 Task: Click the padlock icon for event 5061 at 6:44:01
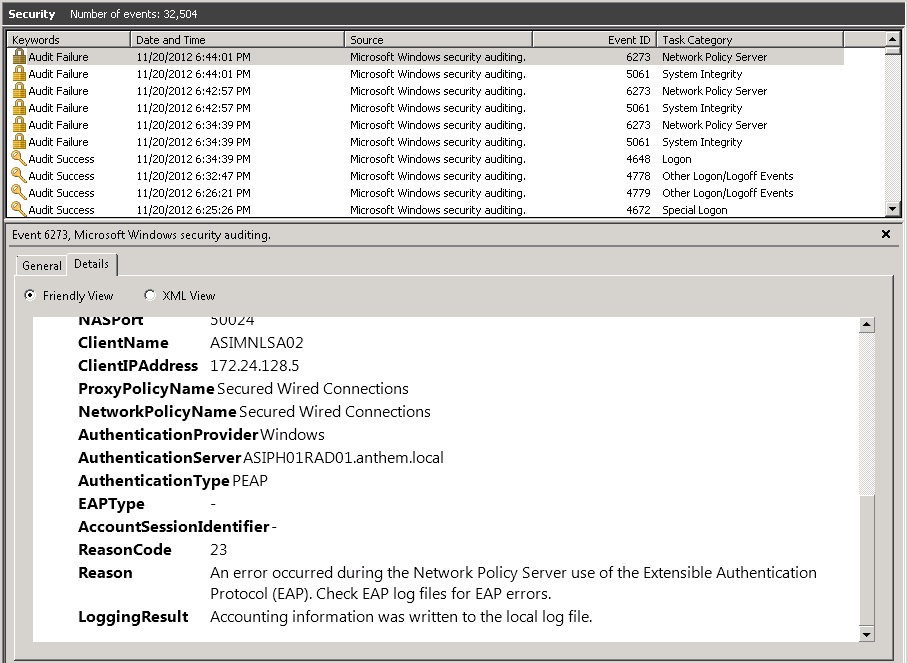pos(19,73)
